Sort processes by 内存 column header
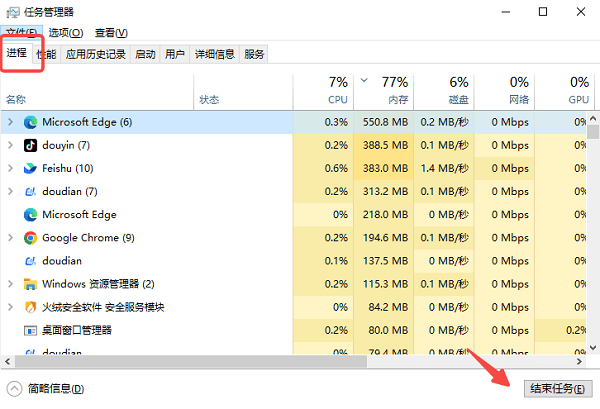The width and height of the screenshot is (600, 409). 394,90
